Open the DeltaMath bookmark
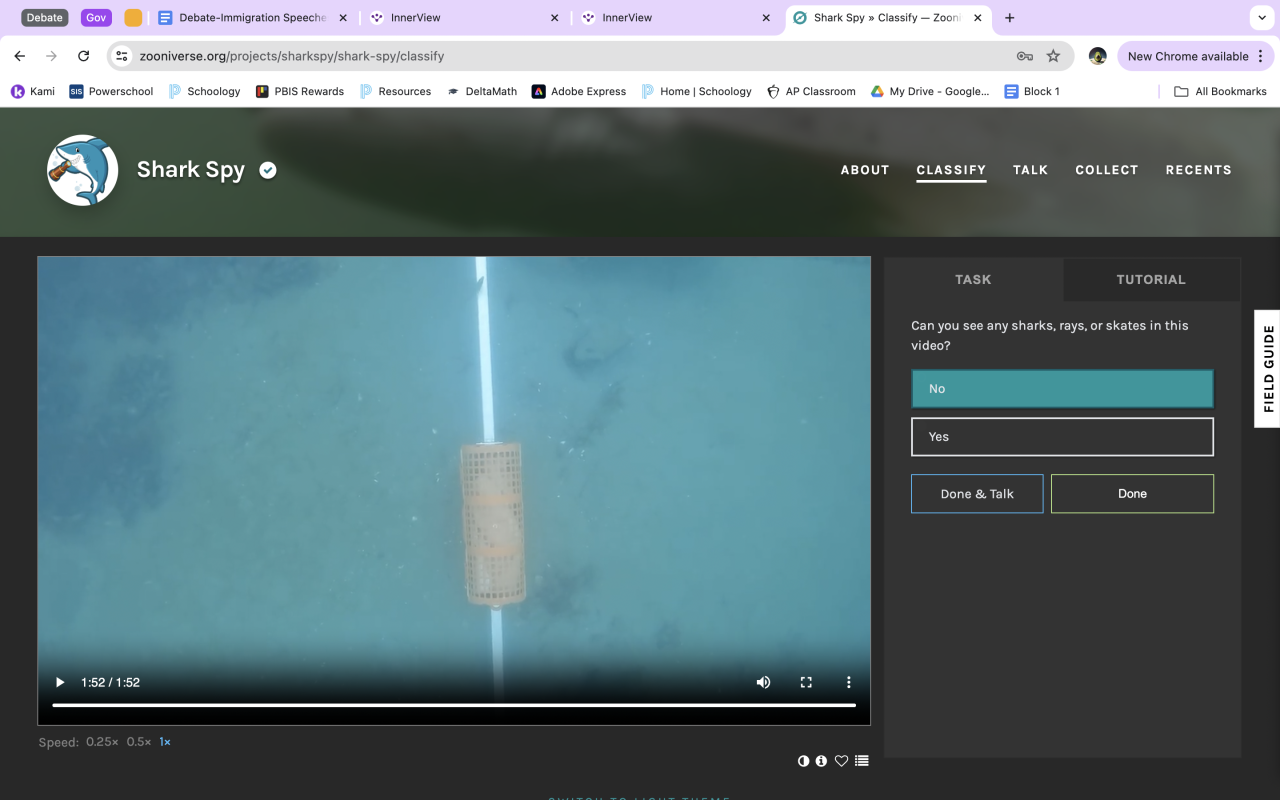 click(x=482, y=91)
